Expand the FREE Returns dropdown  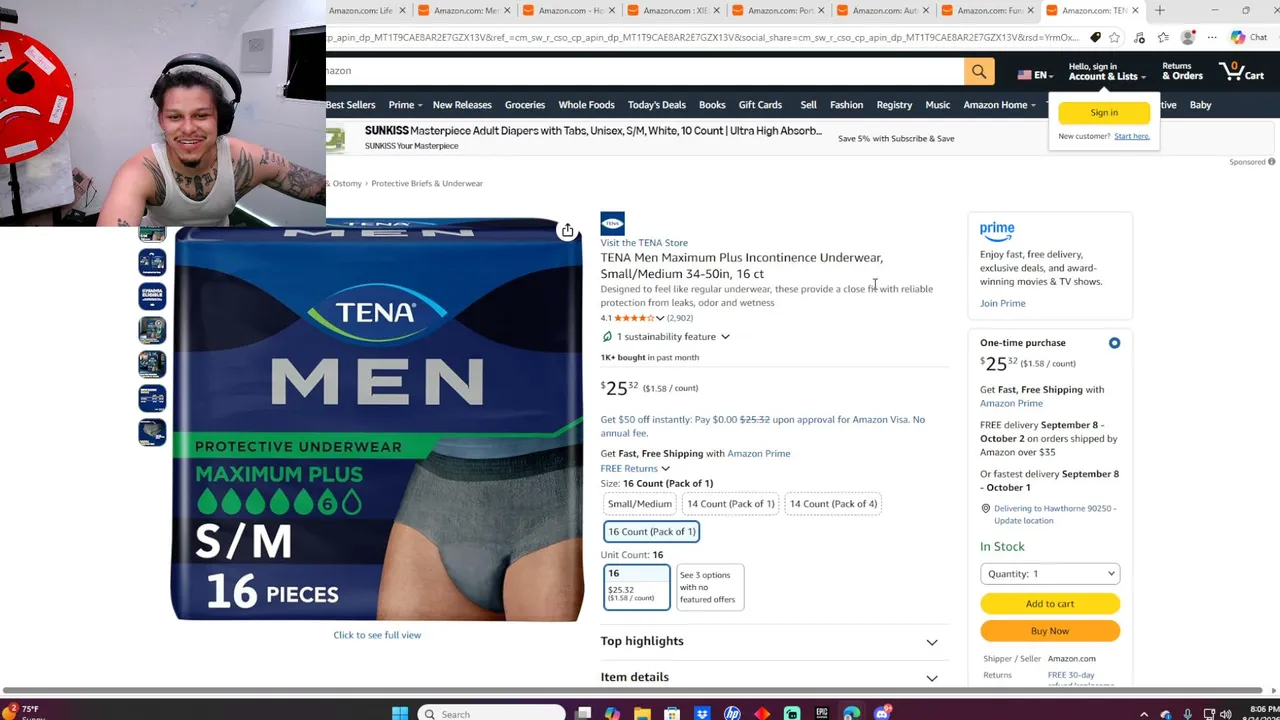pyautogui.click(x=635, y=468)
